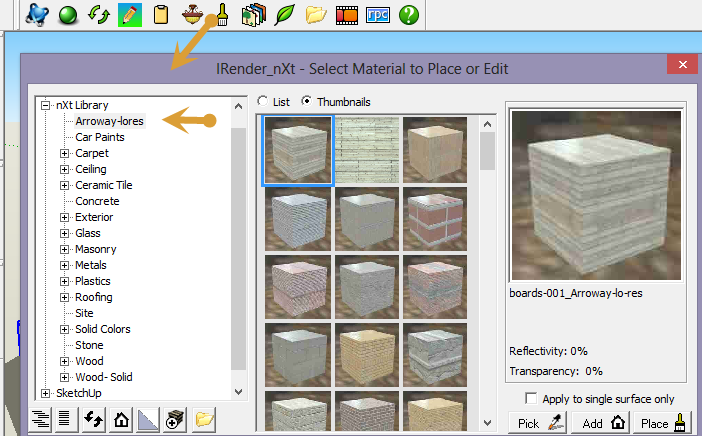Open the paintbrush materials tool
This screenshot has width=702, height=436.
click(222, 14)
